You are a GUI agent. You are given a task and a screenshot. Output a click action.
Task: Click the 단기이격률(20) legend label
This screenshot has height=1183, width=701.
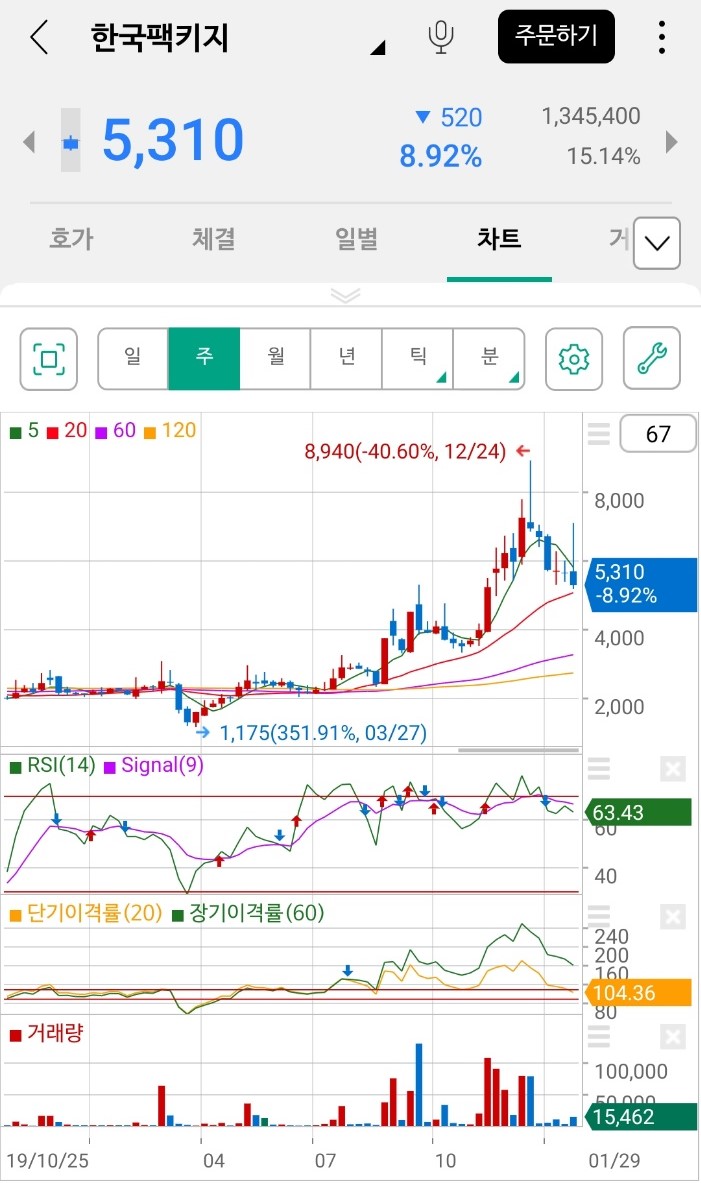tap(86, 914)
